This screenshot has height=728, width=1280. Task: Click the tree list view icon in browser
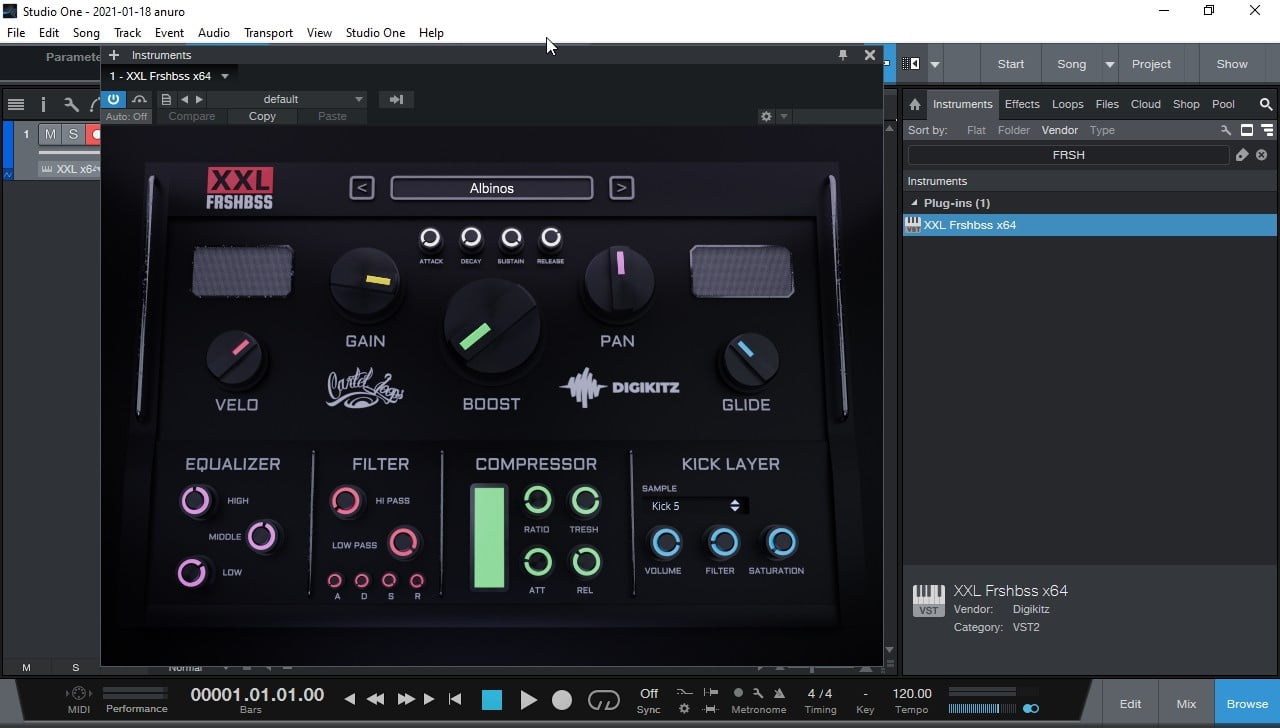(1267, 130)
